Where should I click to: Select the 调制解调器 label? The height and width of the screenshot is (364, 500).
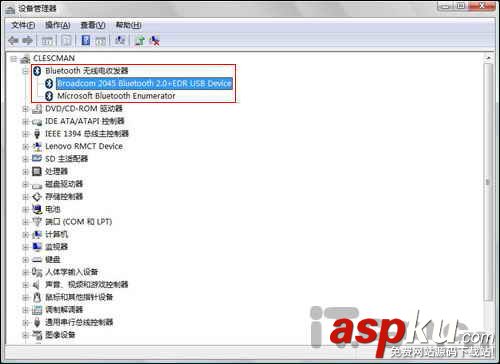coord(64,310)
